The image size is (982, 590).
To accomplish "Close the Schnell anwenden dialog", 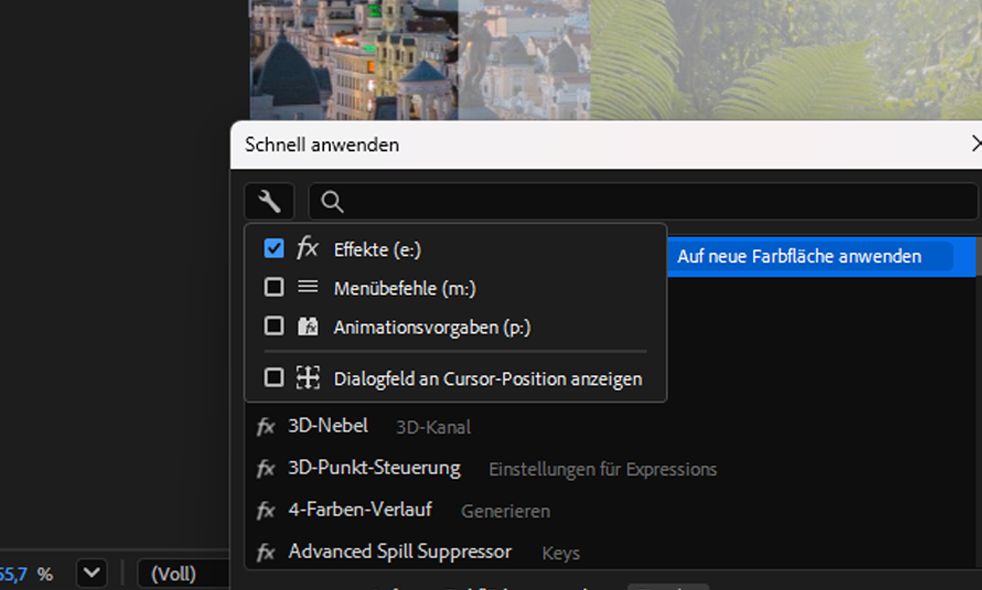I will 975,144.
